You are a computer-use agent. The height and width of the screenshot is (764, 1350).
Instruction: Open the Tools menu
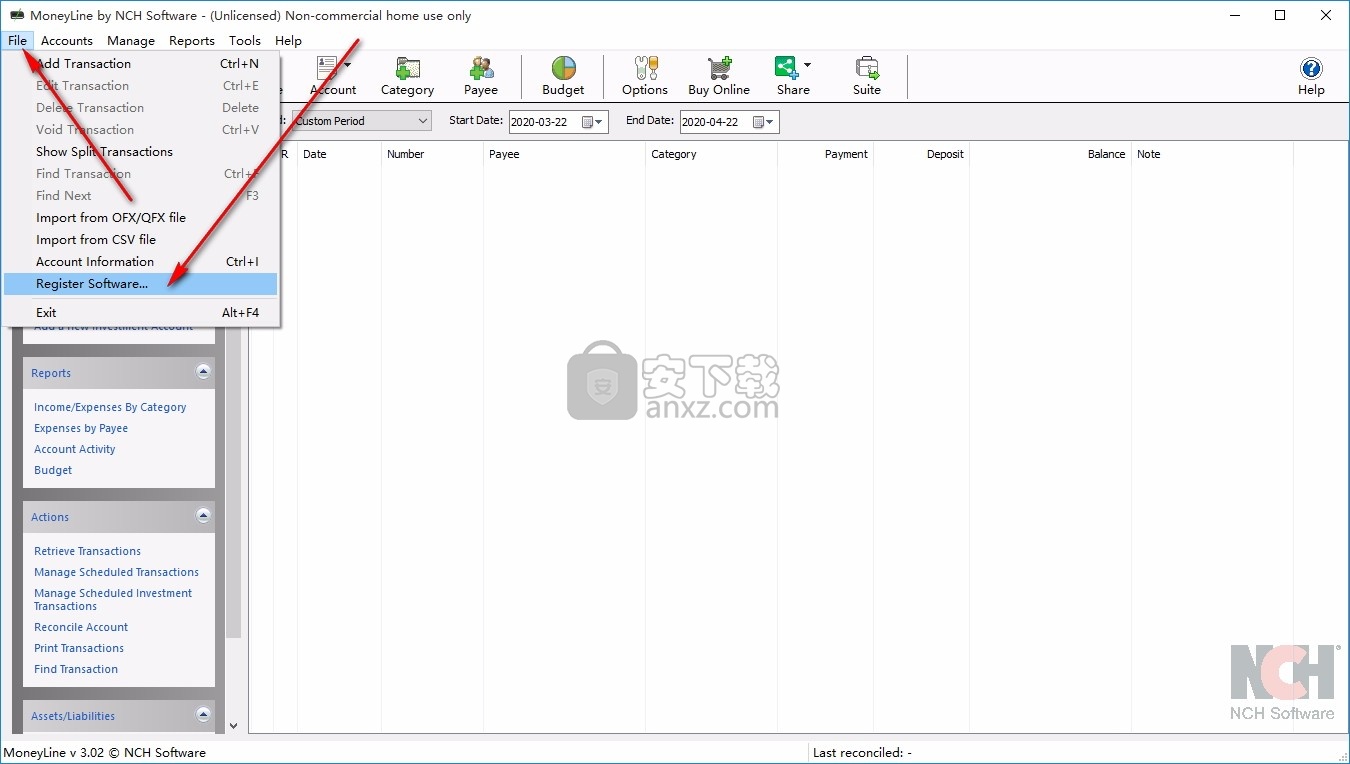tap(245, 40)
